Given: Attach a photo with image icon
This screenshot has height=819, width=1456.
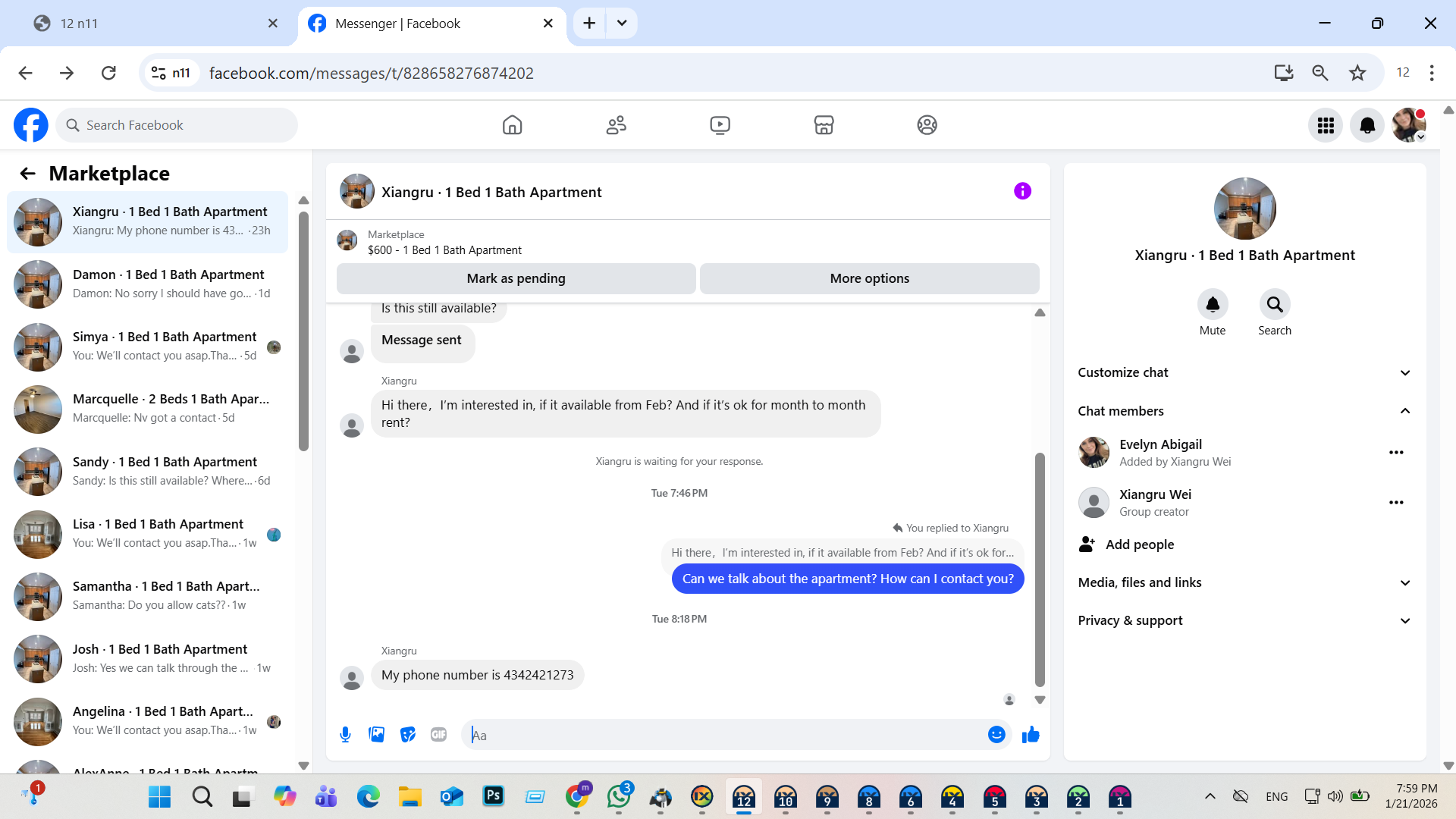Looking at the screenshot, I should pyautogui.click(x=376, y=735).
